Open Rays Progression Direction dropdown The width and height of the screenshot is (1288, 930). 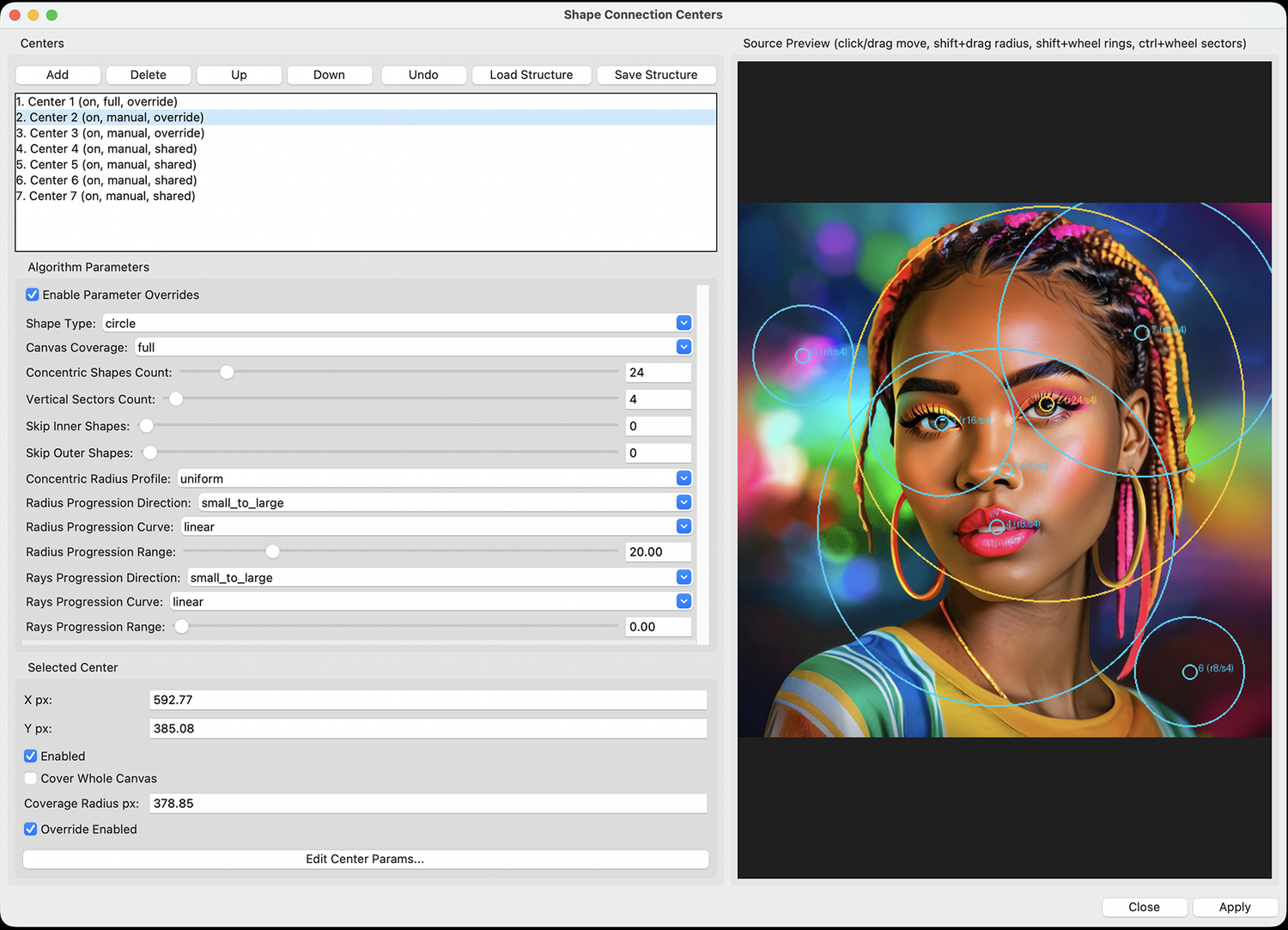click(x=440, y=577)
